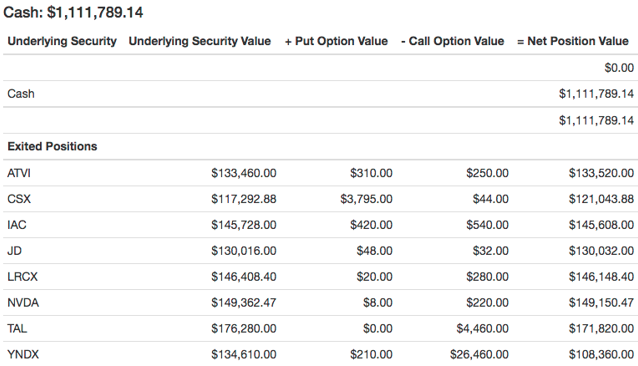Click TAL put option value $0.00
Screen dimensions: 638x366
point(378,329)
